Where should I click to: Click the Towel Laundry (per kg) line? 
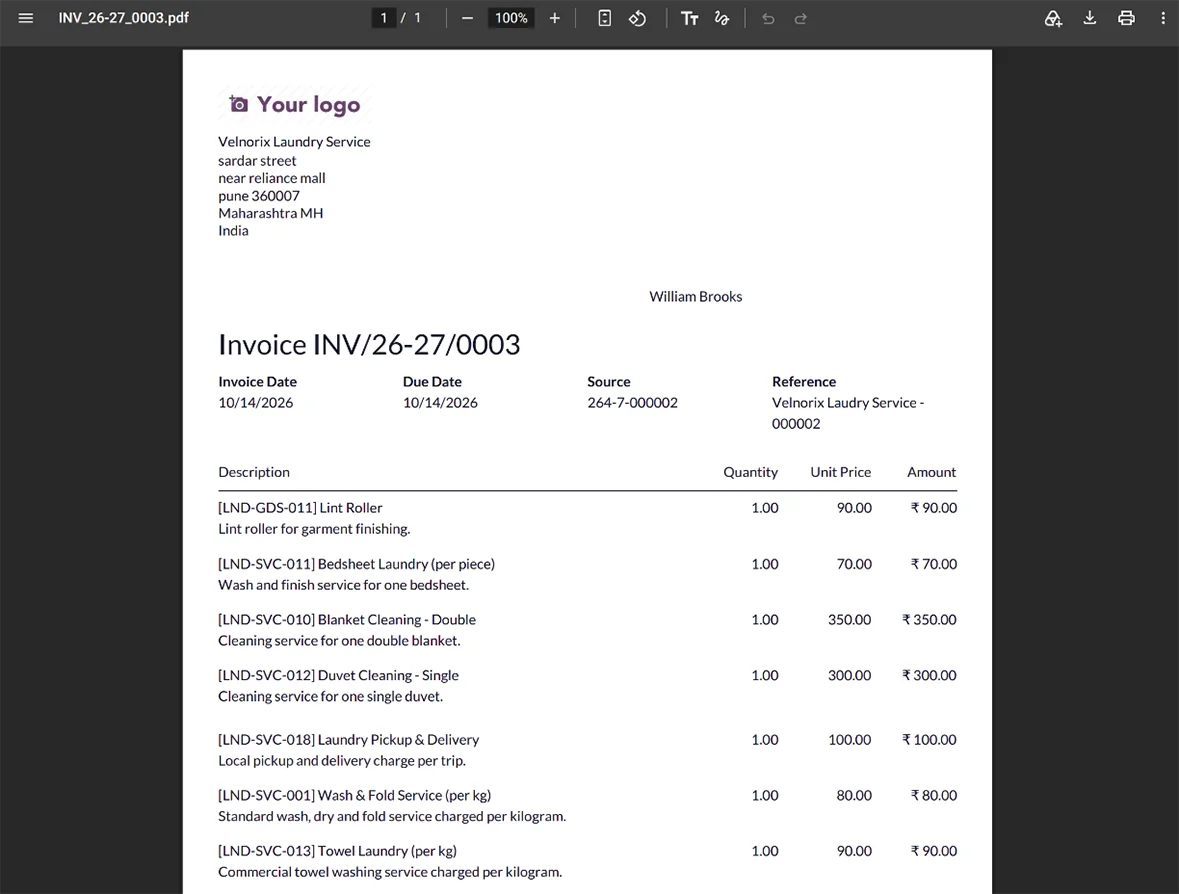[338, 850]
